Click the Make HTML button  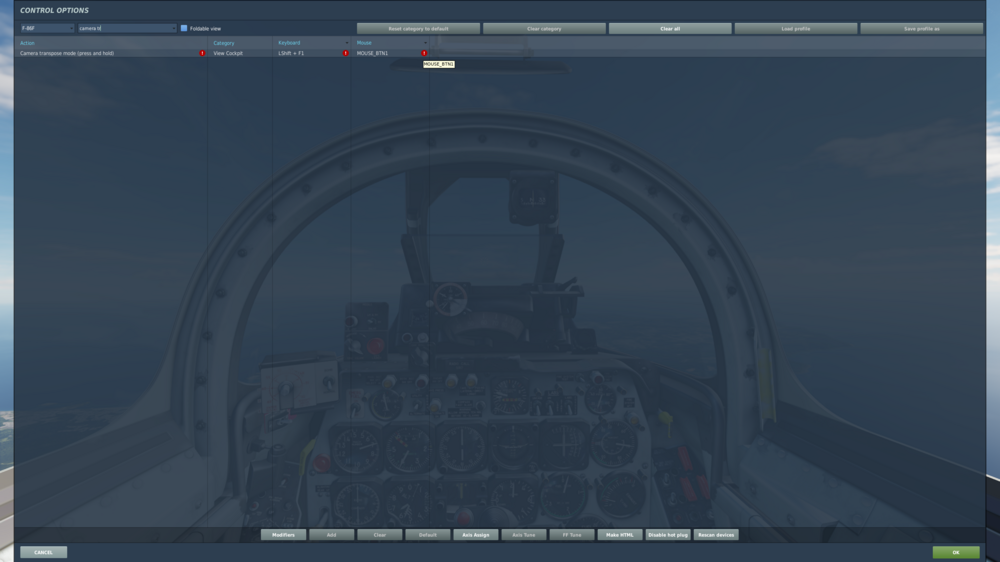(x=620, y=535)
